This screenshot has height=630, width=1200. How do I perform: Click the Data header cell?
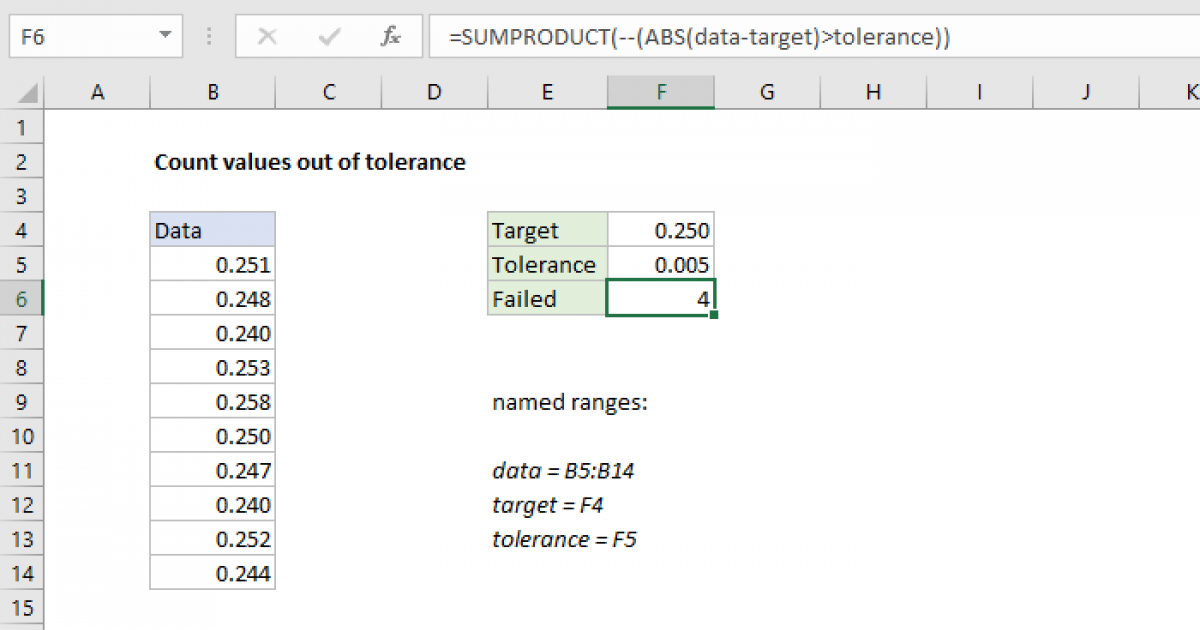213,231
